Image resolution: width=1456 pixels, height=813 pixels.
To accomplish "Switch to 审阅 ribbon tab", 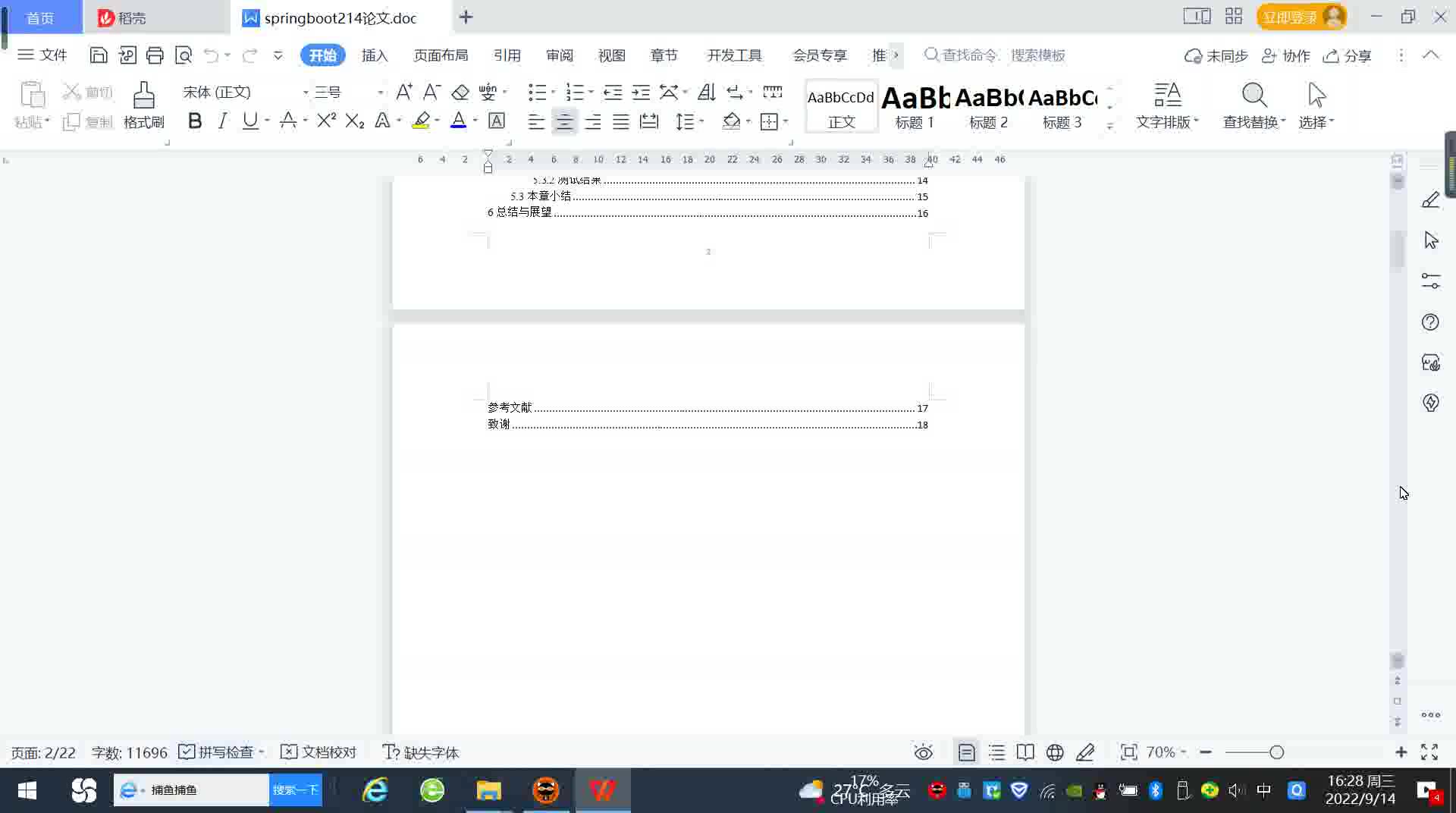I will 560,55.
